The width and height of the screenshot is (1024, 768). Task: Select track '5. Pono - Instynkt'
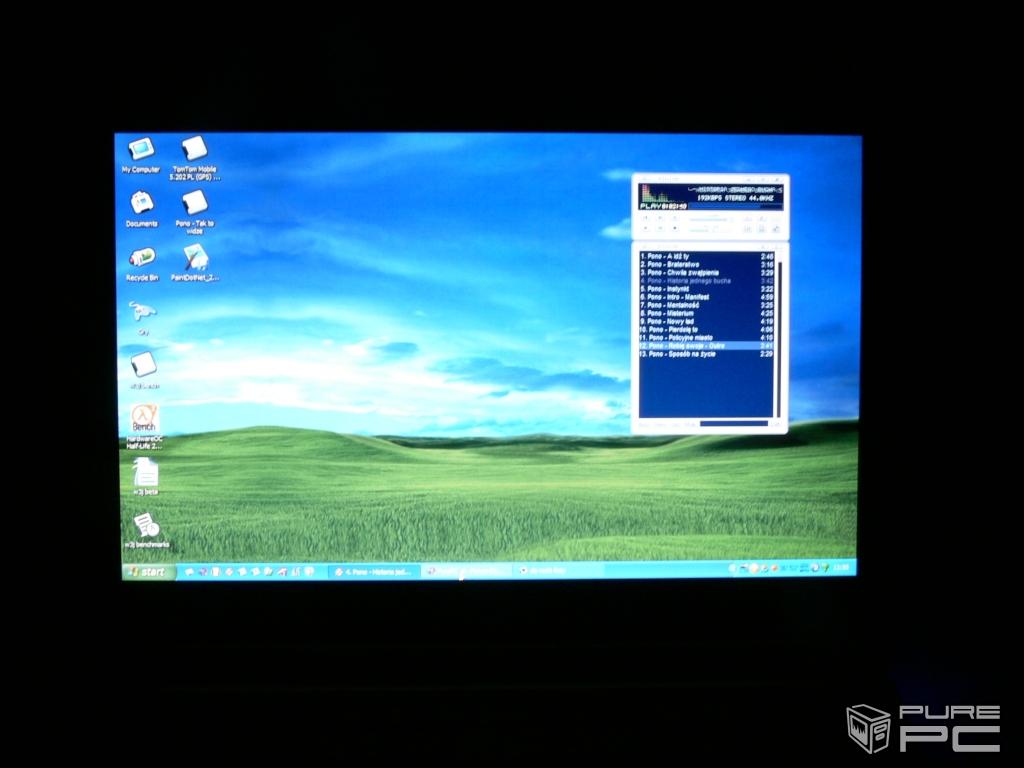[706, 289]
